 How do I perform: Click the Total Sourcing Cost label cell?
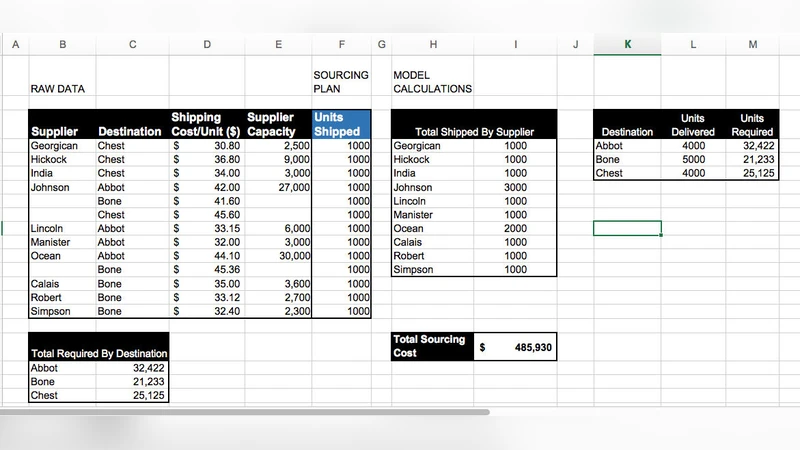(432, 346)
